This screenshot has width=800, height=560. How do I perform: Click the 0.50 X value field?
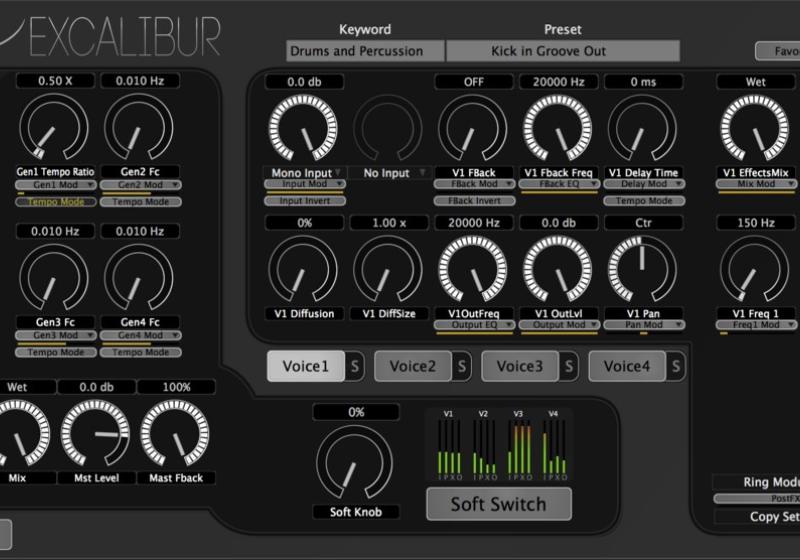coord(55,81)
